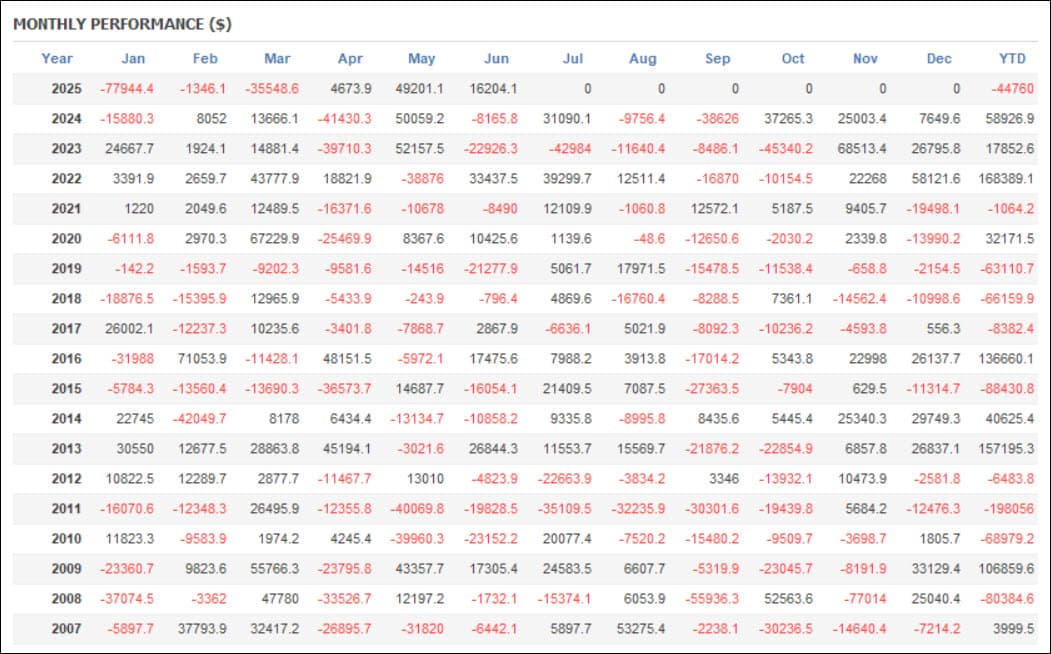1051x654 pixels.
Task: Select the 2023 year row label
Action: pyautogui.click(x=66, y=149)
